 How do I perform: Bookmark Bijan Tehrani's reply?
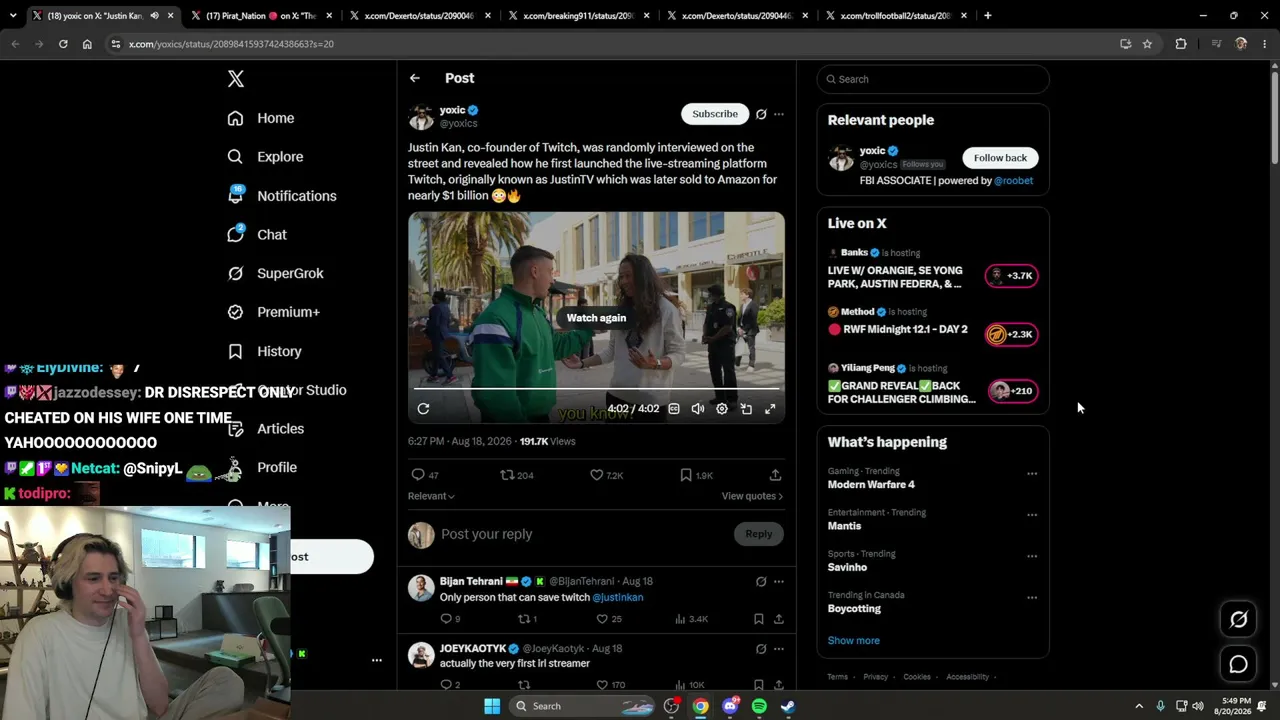coord(759,619)
